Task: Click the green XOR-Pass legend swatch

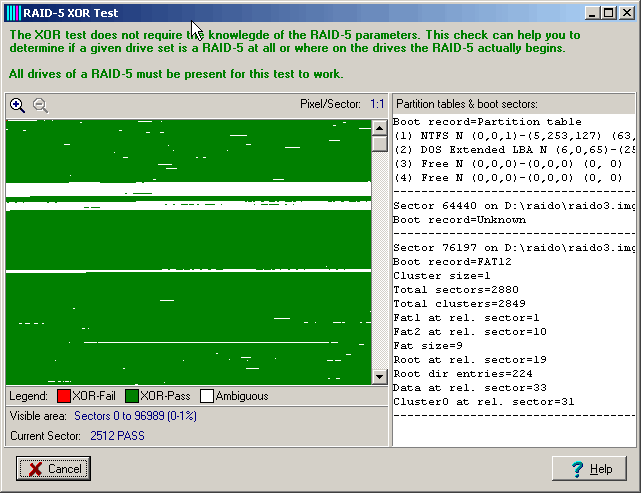Action: tap(131, 396)
